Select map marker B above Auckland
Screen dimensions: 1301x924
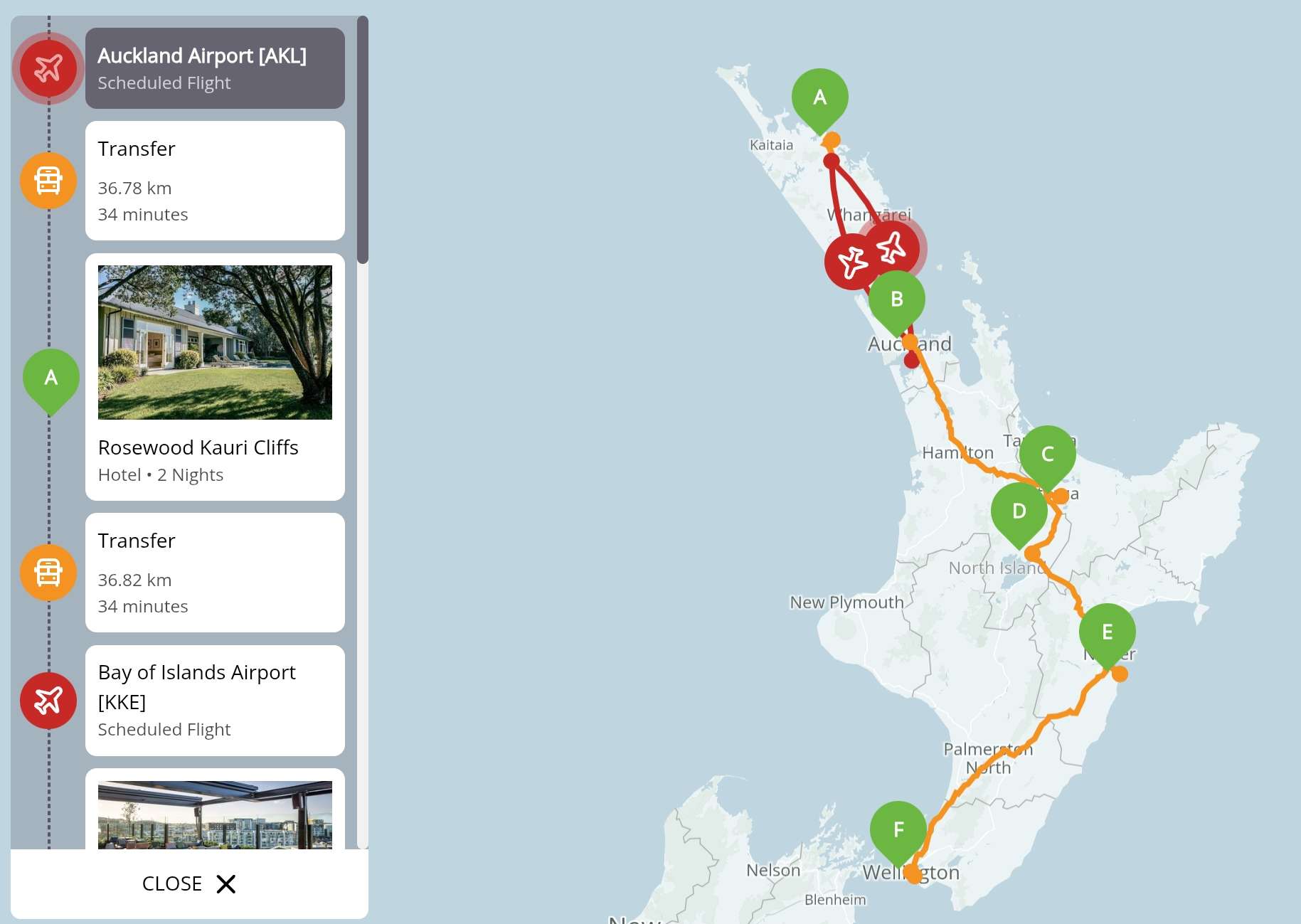pos(896,300)
